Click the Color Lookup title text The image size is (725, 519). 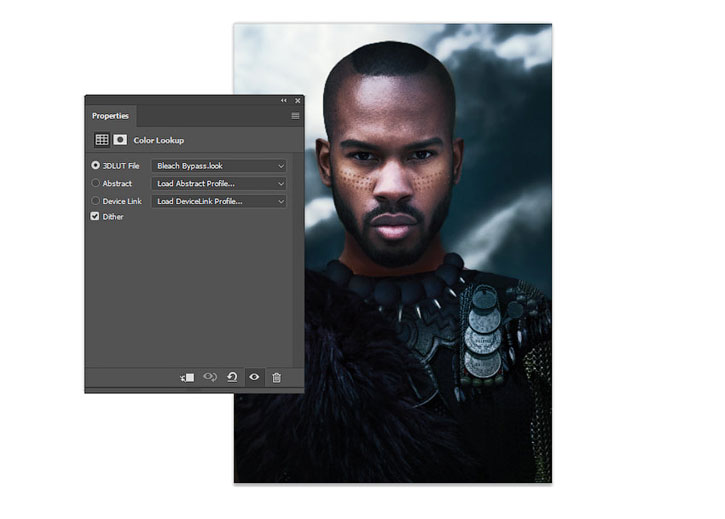tap(159, 140)
